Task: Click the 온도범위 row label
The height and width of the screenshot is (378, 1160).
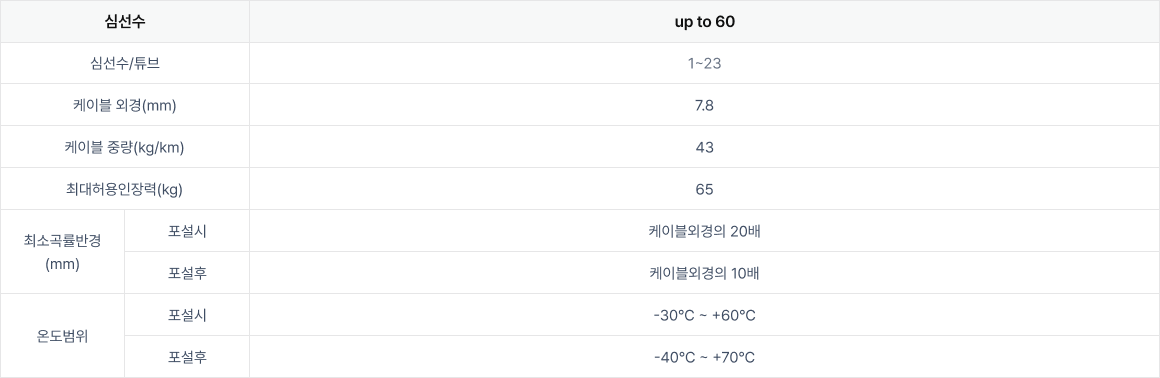Action: (62, 336)
